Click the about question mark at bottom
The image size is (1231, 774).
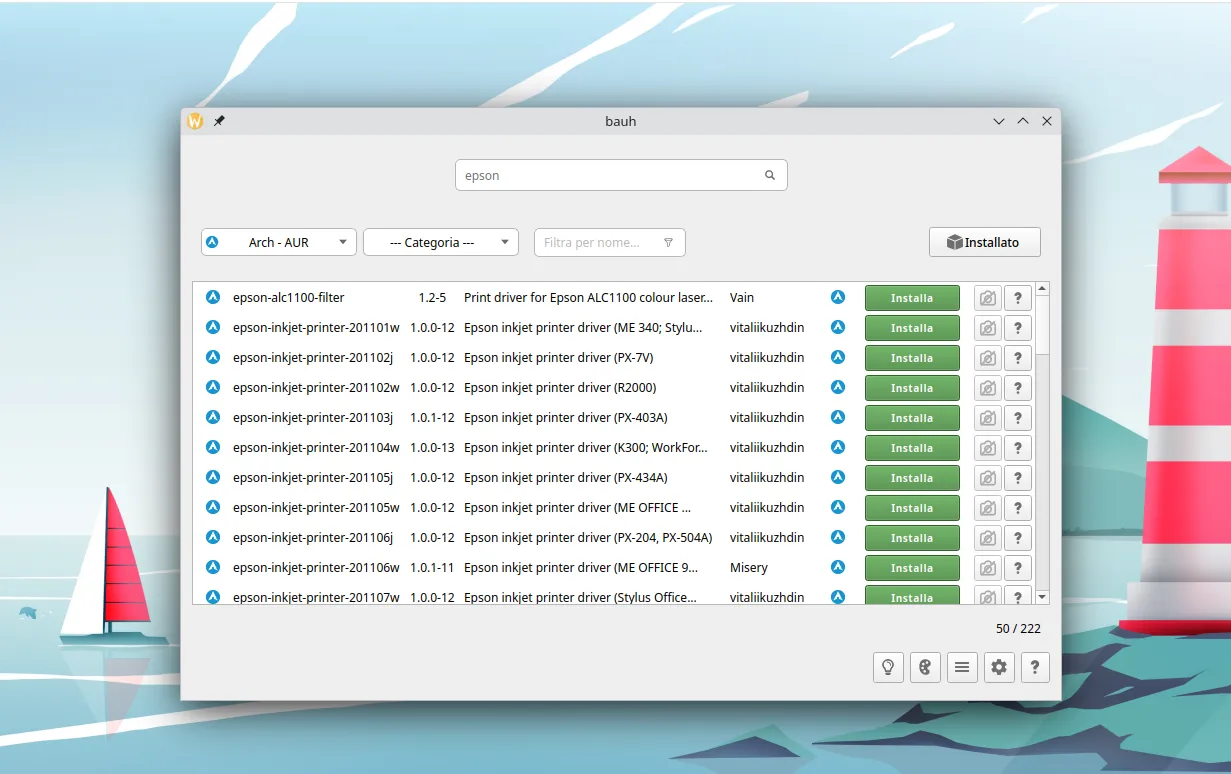pyautogui.click(x=1035, y=667)
